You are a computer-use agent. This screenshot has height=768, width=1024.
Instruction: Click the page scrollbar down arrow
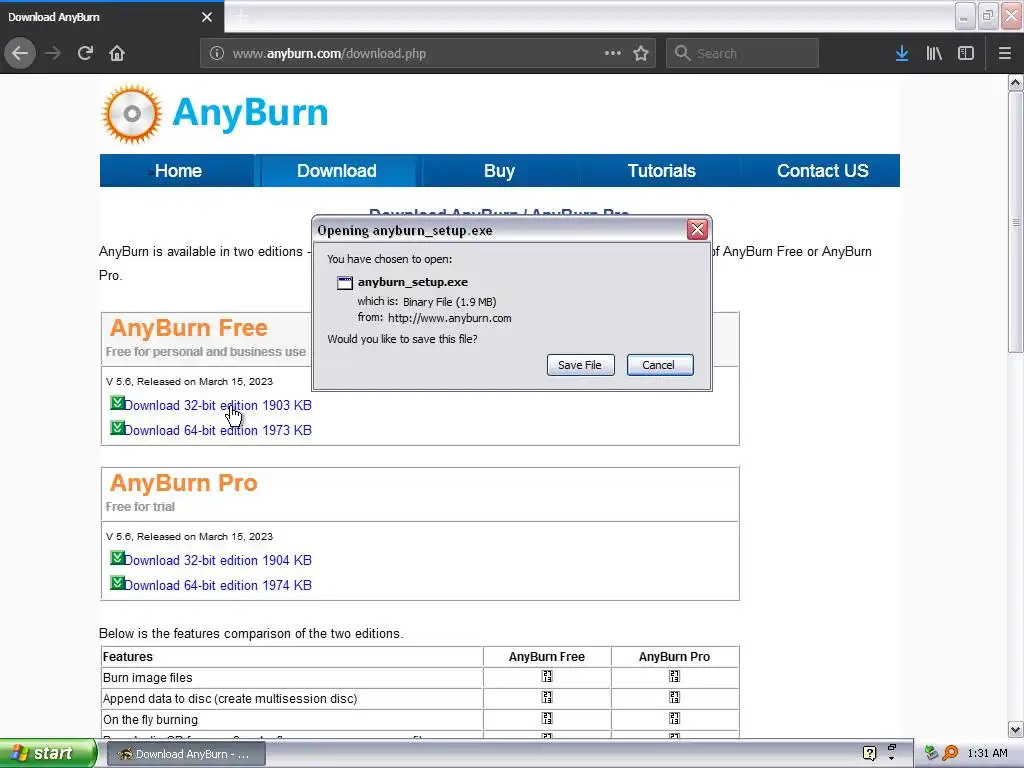[1016, 729]
